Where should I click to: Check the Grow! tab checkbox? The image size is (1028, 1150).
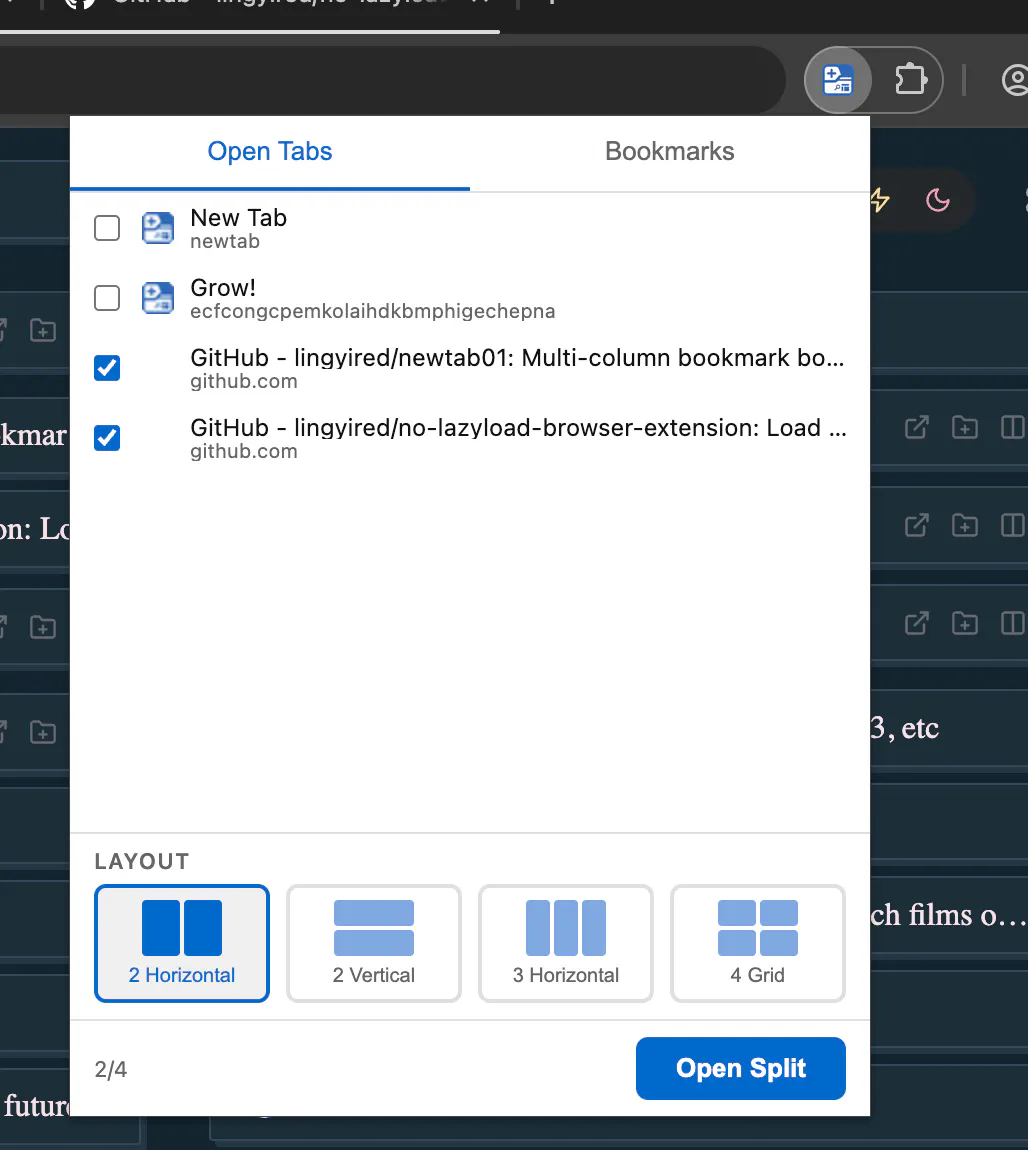pos(107,298)
